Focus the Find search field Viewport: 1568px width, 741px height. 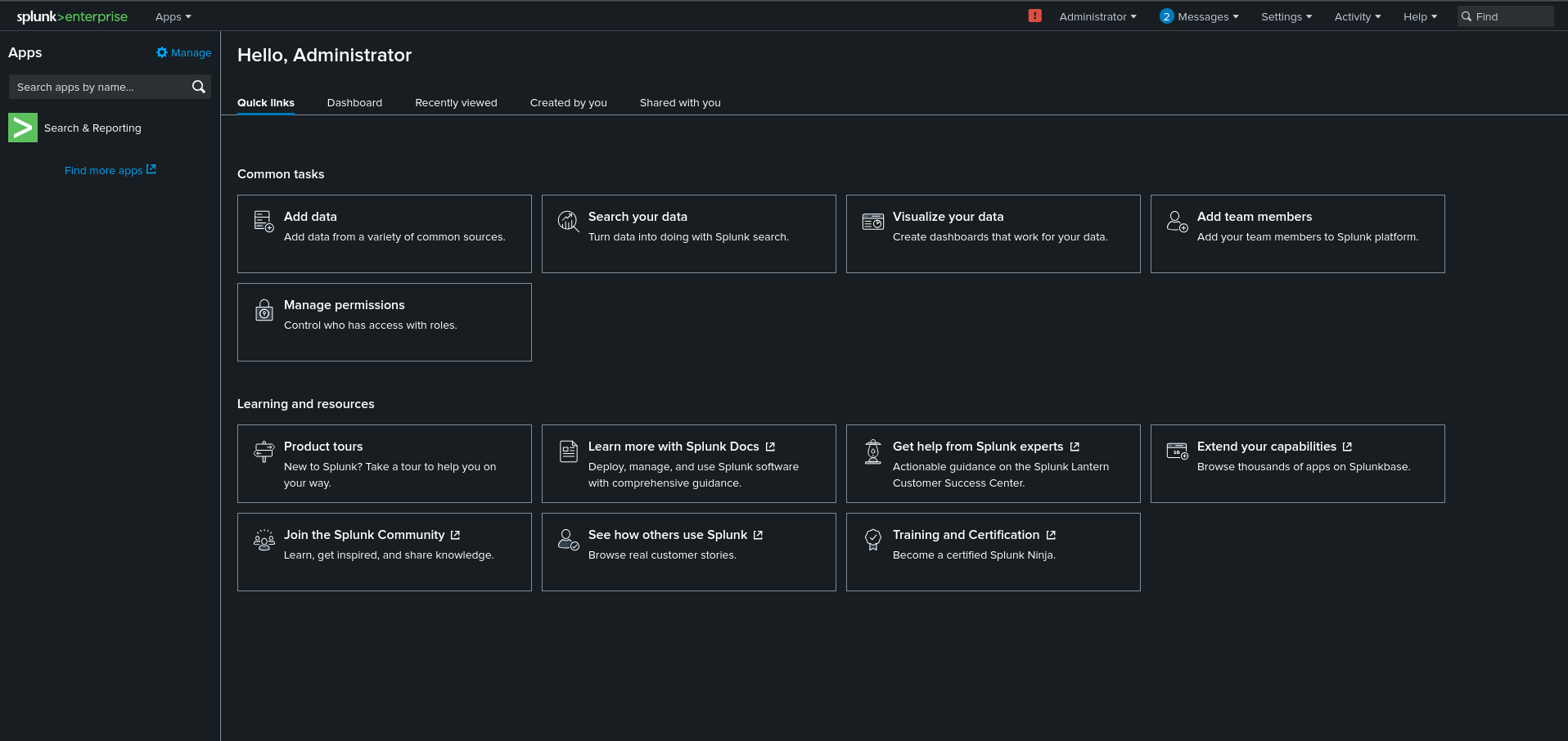tap(1505, 16)
